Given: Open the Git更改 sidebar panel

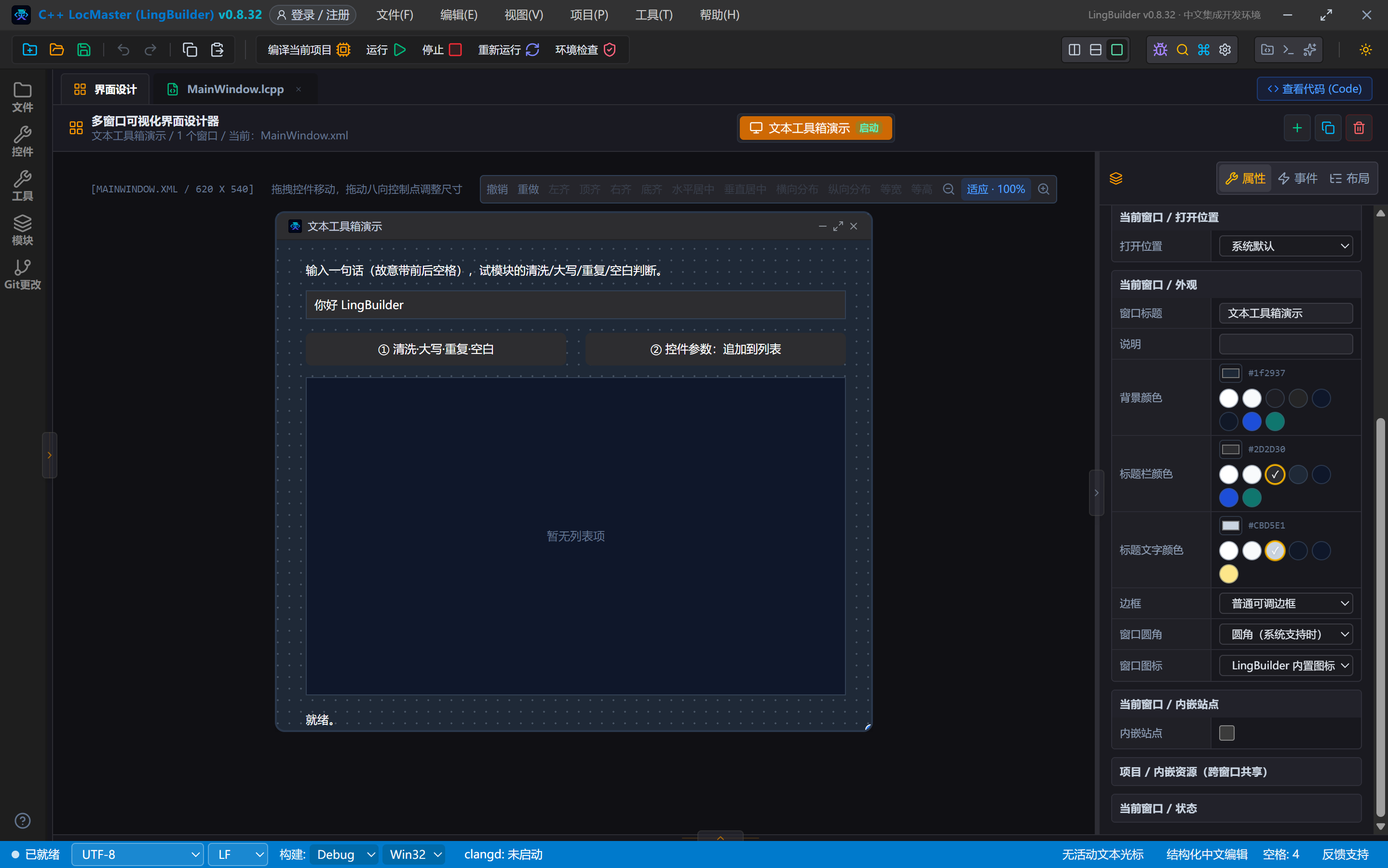Looking at the screenshot, I should pyautogui.click(x=22, y=274).
